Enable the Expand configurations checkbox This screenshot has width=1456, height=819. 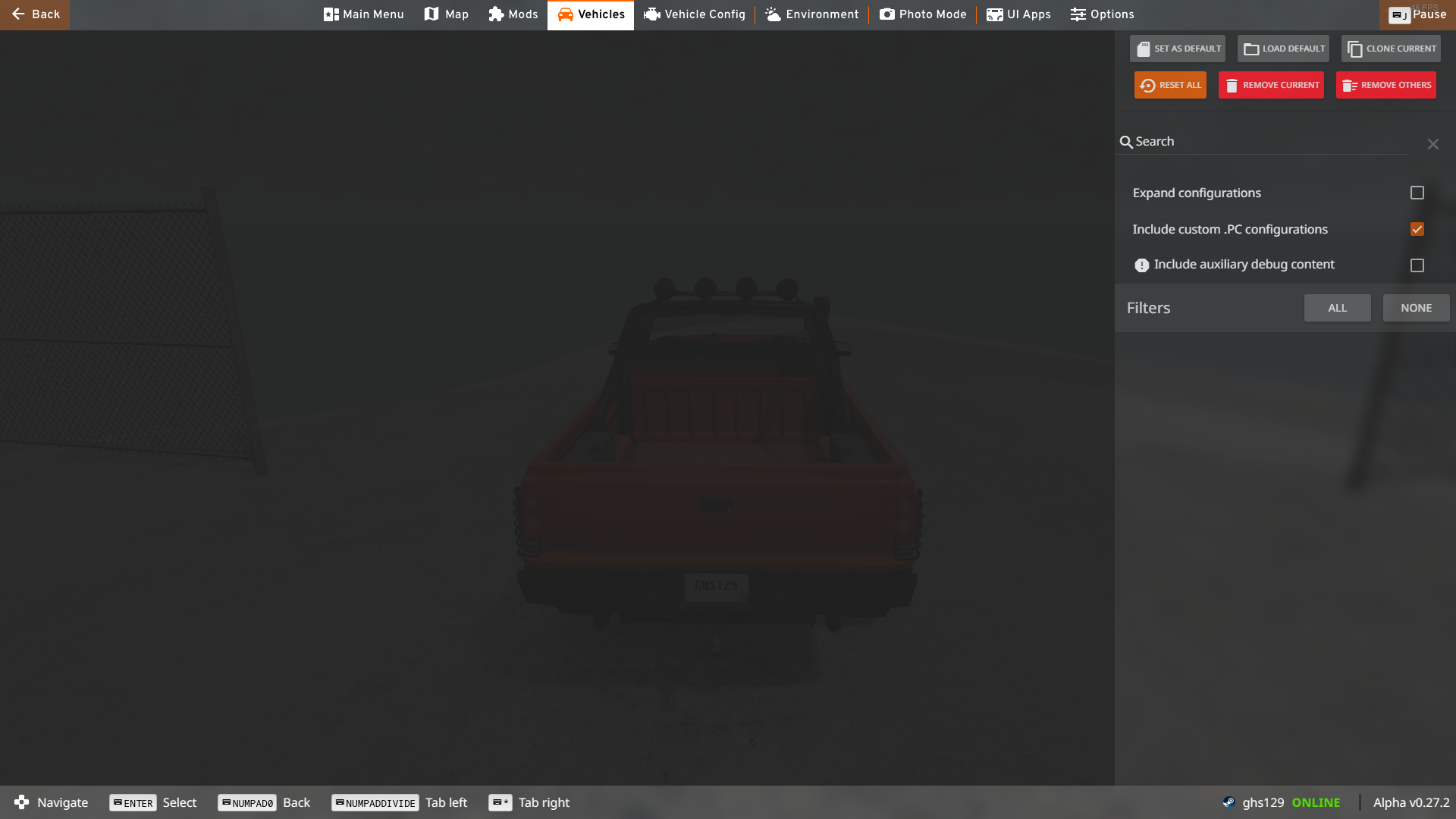[x=1417, y=193]
